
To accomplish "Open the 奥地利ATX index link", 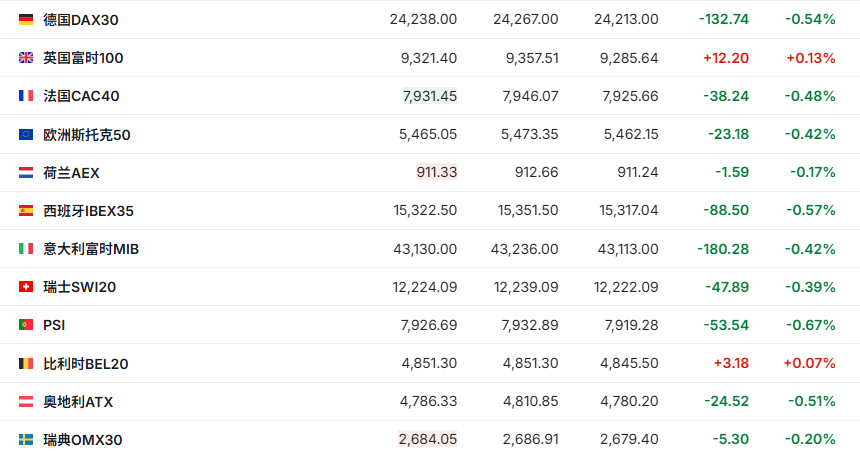I will pyautogui.click(x=78, y=401).
